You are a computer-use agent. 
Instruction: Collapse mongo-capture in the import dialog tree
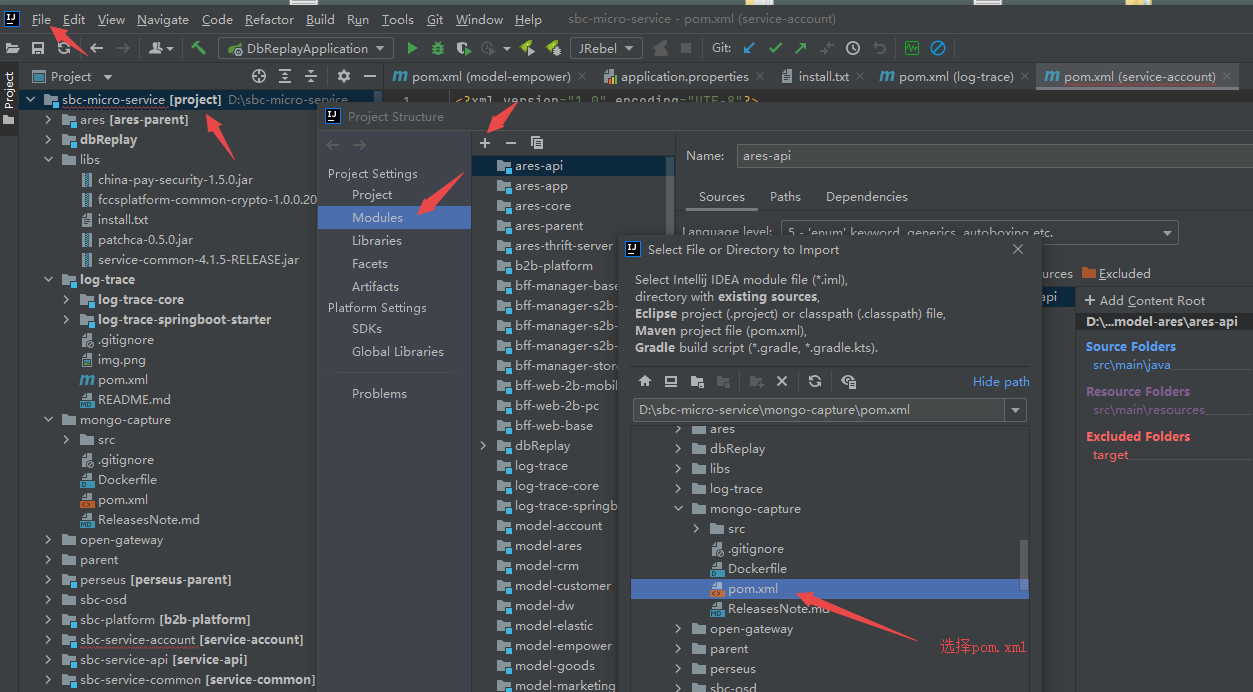tap(678, 509)
